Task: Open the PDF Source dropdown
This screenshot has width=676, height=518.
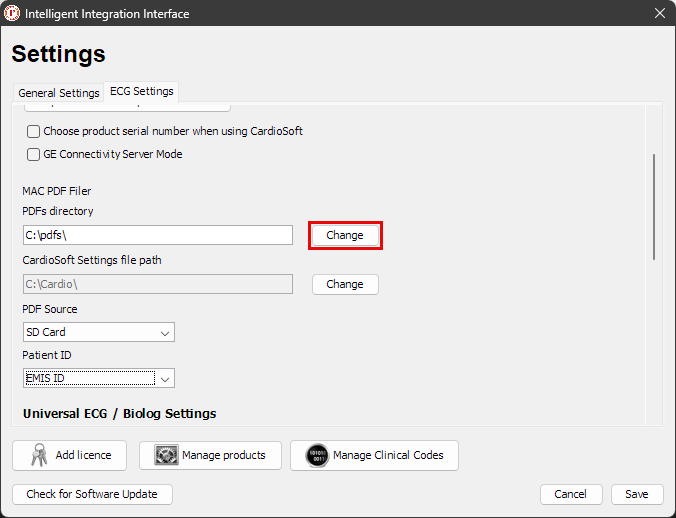Action: (x=99, y=332)
